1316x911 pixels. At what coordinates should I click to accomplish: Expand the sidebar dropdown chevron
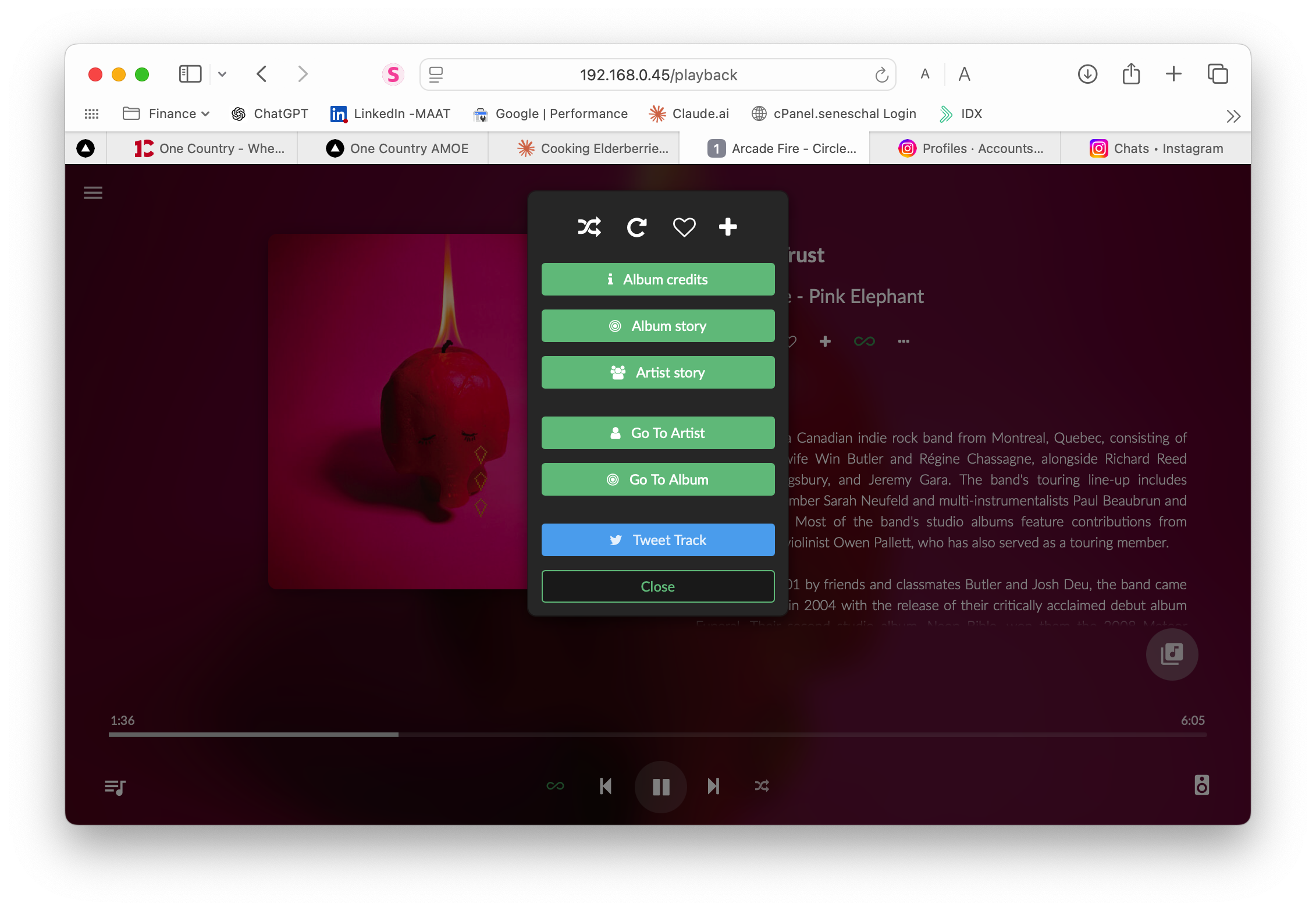pyautogui.click(x=222, y=74)
